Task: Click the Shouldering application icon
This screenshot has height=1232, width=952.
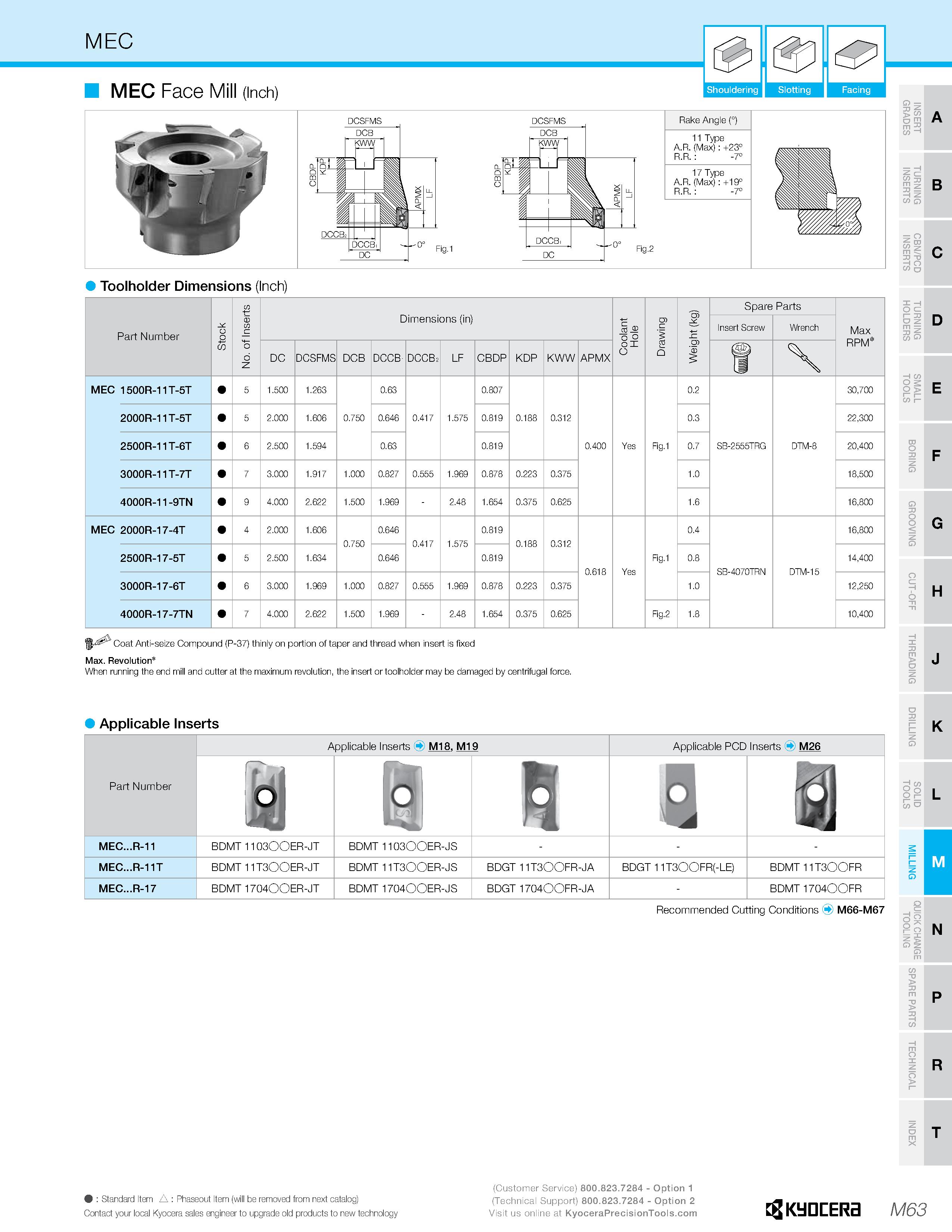Action: click(x=732, y=62)
